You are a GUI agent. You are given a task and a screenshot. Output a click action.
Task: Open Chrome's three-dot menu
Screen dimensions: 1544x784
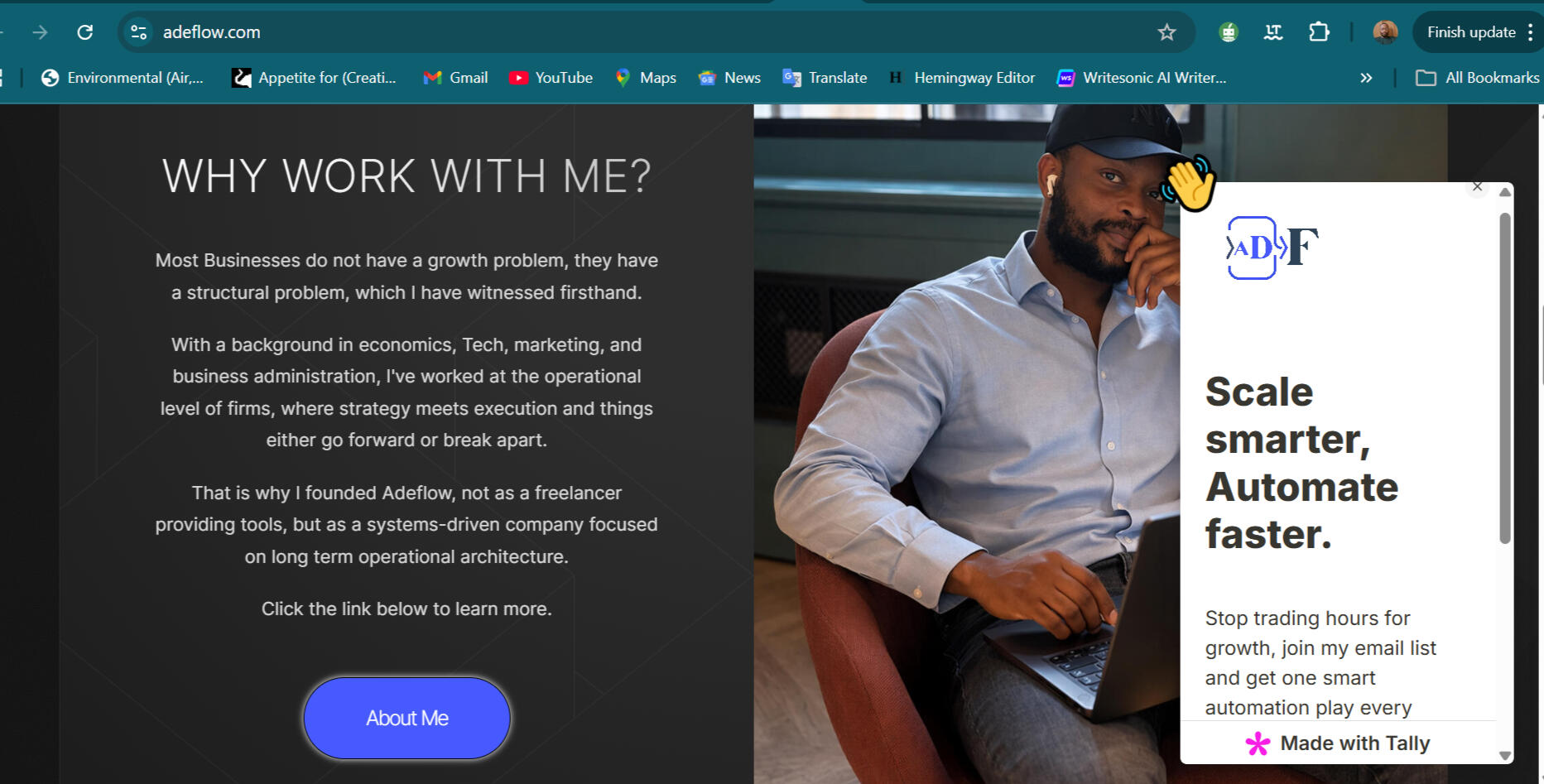point(1531,32)
